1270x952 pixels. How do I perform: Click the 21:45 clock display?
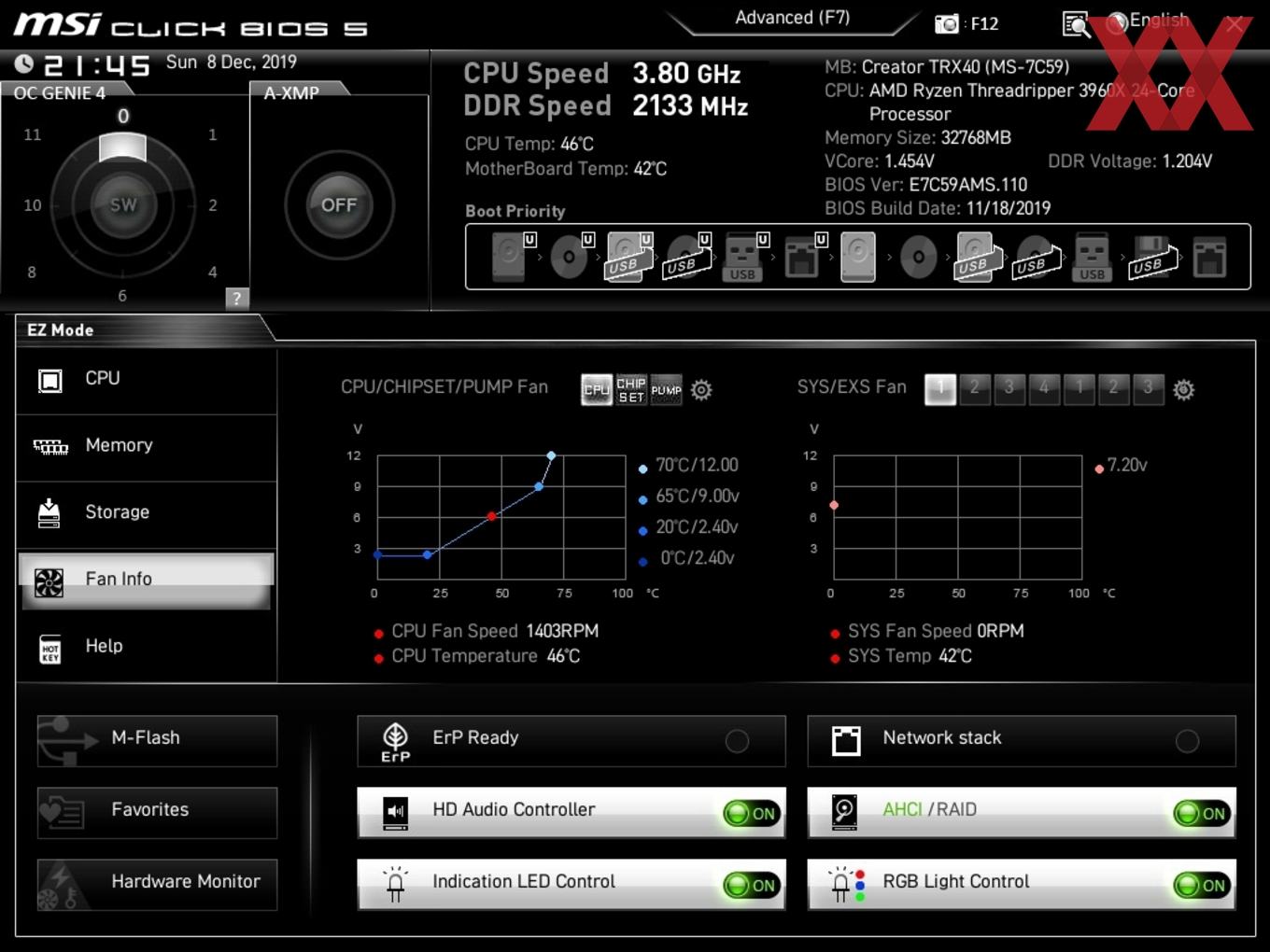pyautogui.click(x=96, y=65)
